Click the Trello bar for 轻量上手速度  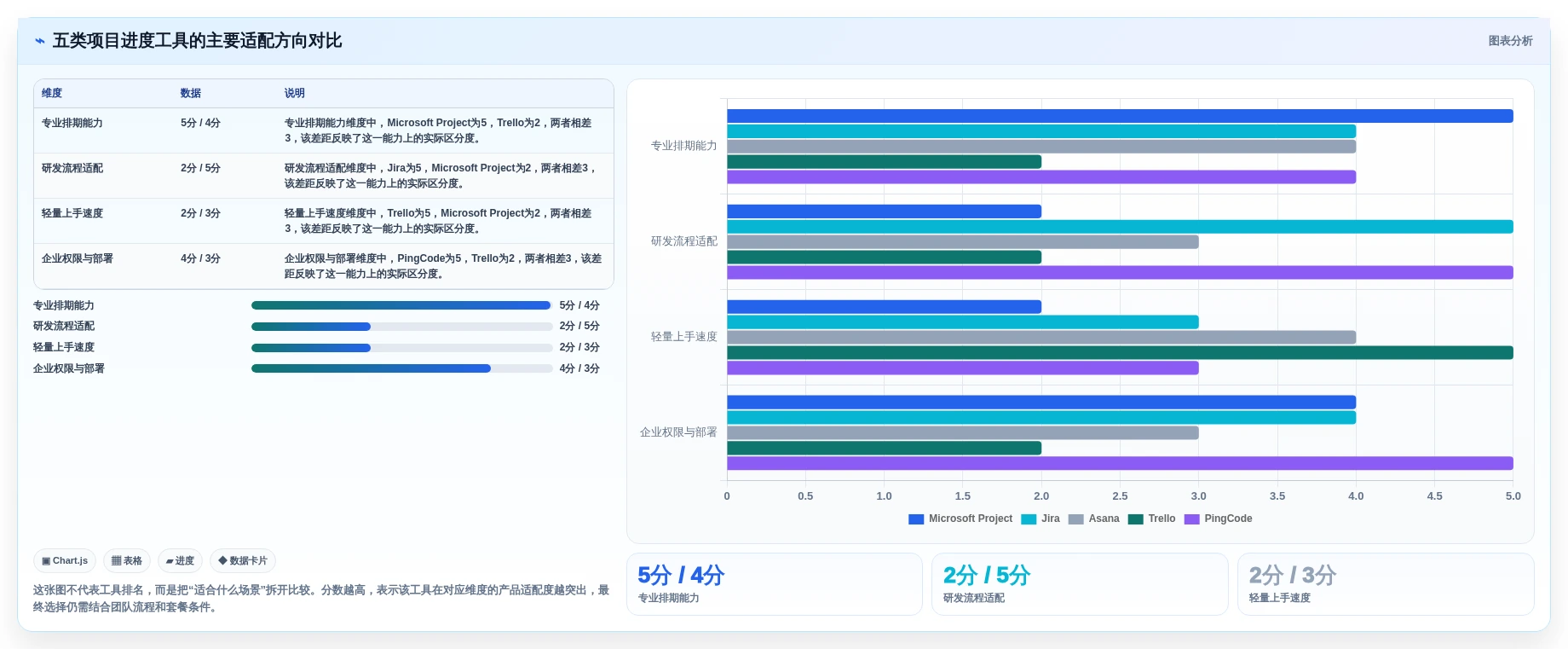(1120, 353)
